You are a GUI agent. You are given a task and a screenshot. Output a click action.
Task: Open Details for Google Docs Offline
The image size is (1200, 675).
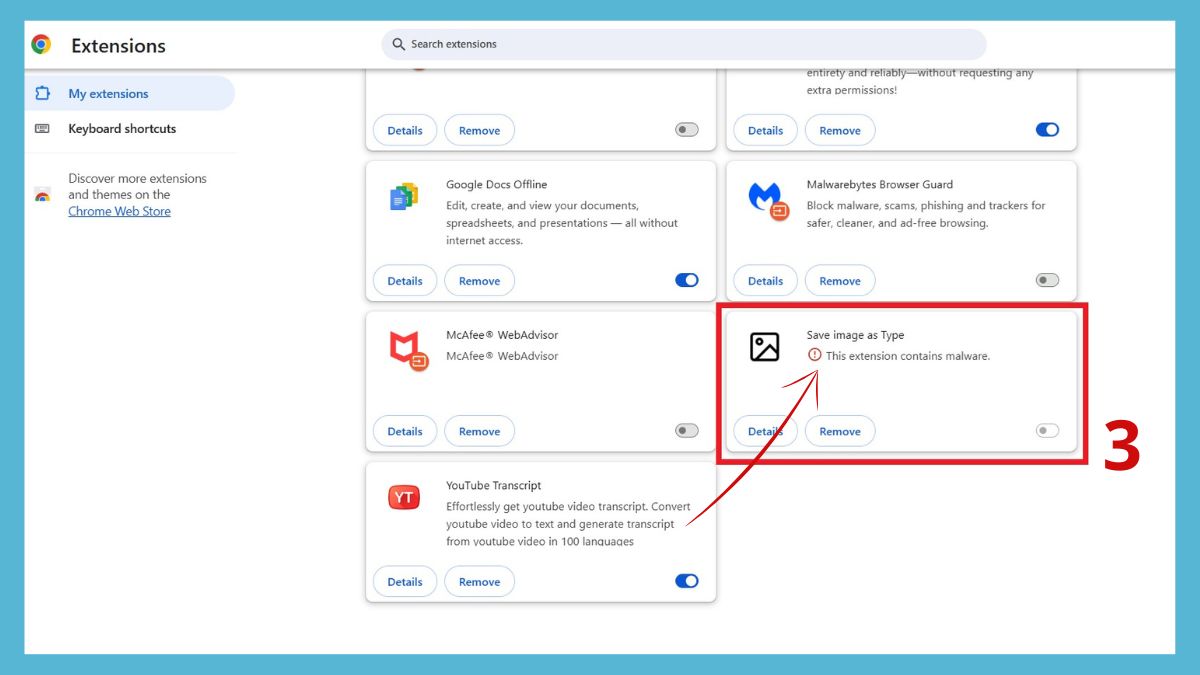[x=405, y=281]
